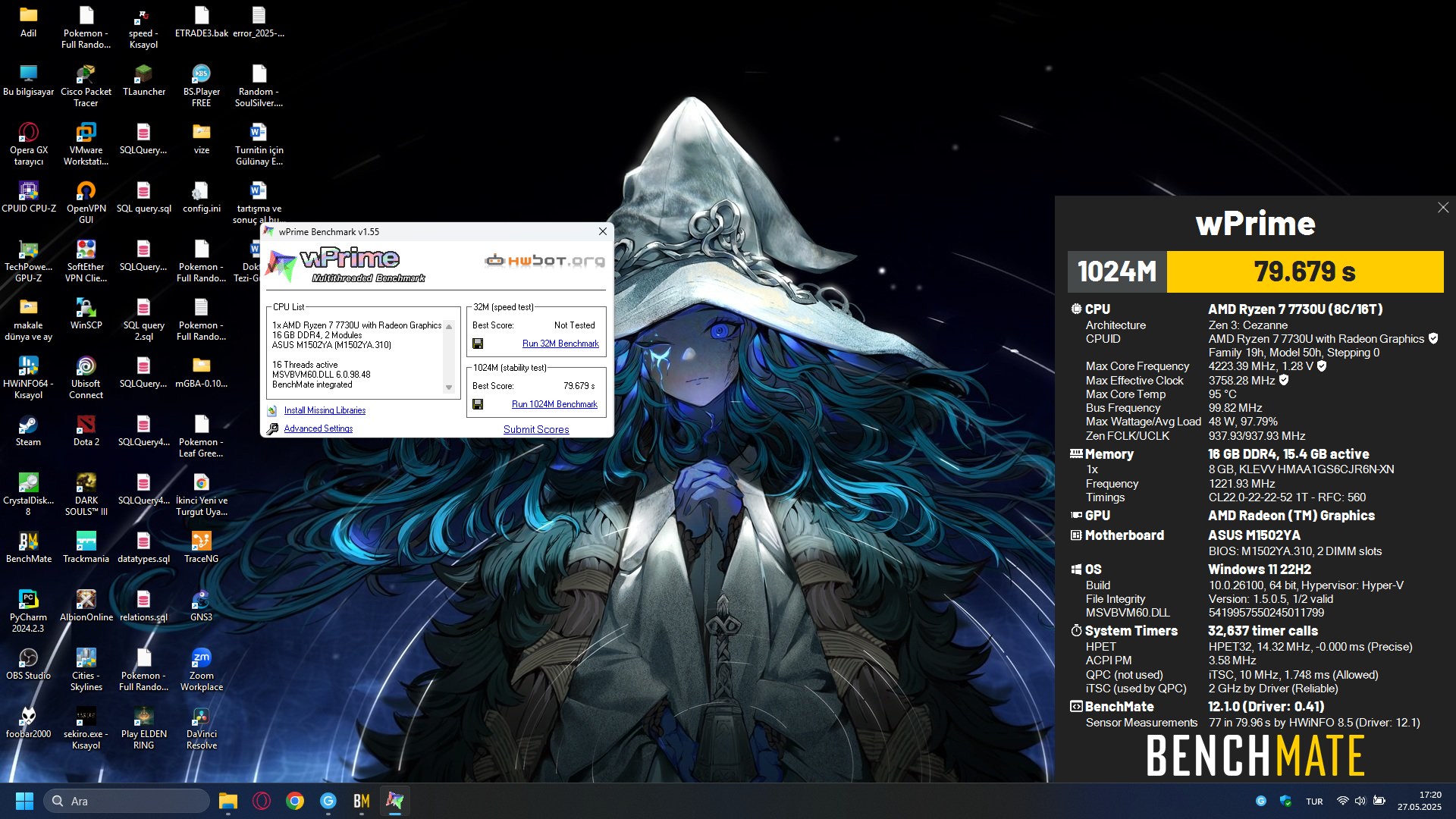Select the DARK SOULS III desktop icon
Image resolution: width=1456 pixels, height=819 pixels.
(x=86, y=494)
